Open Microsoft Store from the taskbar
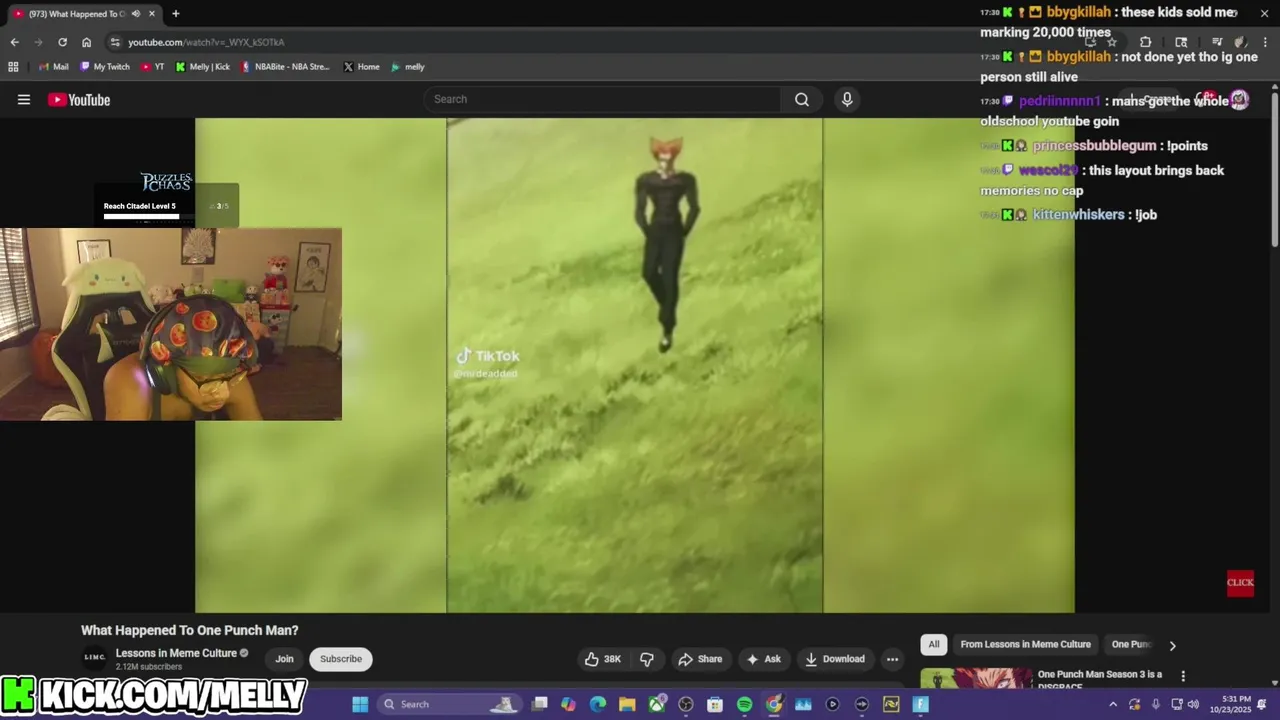This screenshot has height=720, width=1280. pos(715,704)
